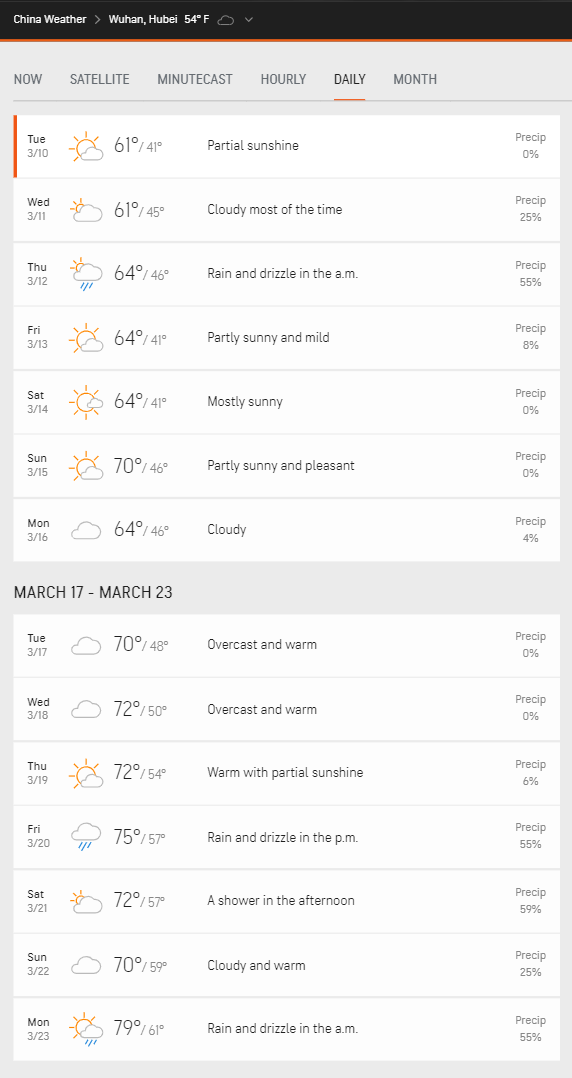Screen dimensions: 572x1078
Task: Expand the location dropdown chevron in header
Action: pos(249,20)
